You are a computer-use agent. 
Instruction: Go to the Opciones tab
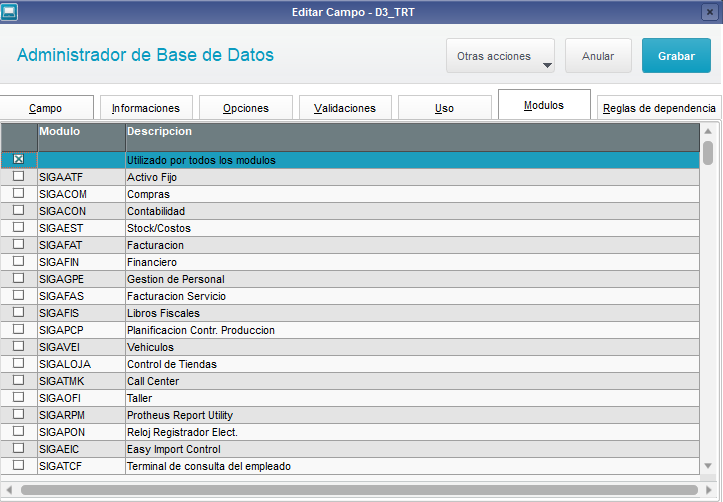pyautogui.click(x=246, y=108)
